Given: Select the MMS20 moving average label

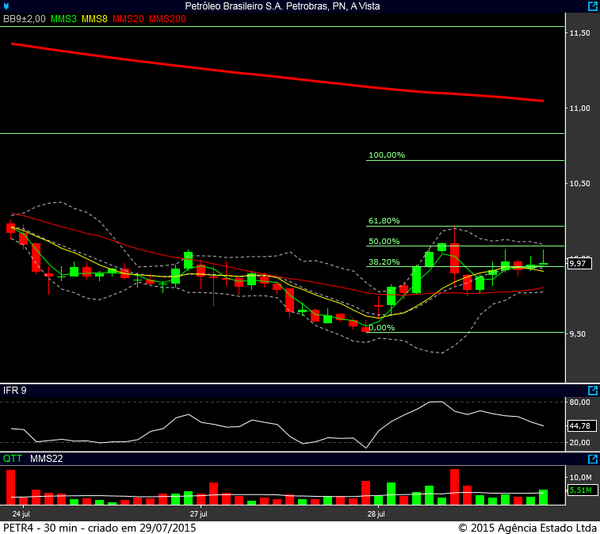Looking at the screenshot, I should point(128,19).
